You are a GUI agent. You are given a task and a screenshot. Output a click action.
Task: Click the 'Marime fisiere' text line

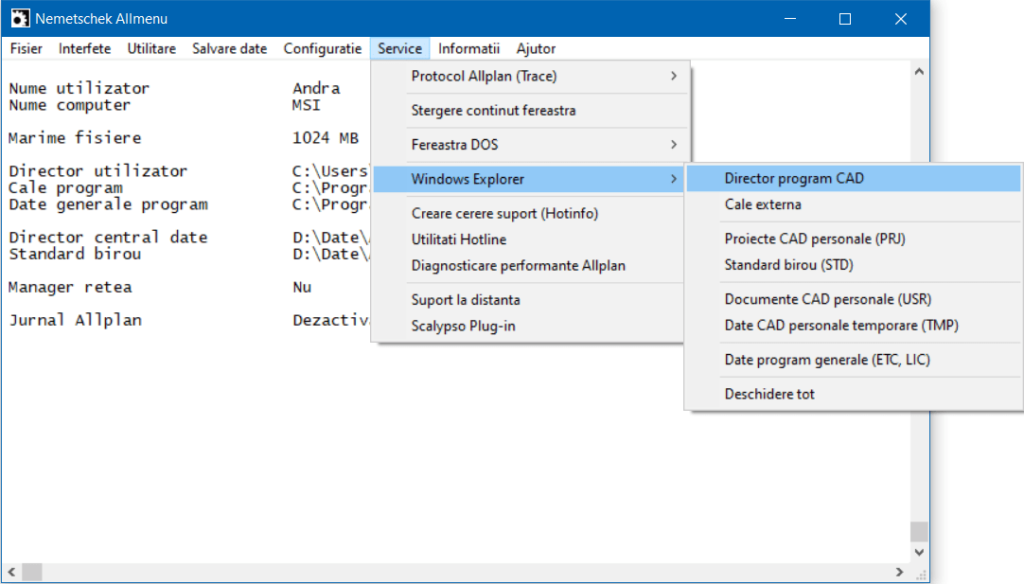click(x=74, y=138)
